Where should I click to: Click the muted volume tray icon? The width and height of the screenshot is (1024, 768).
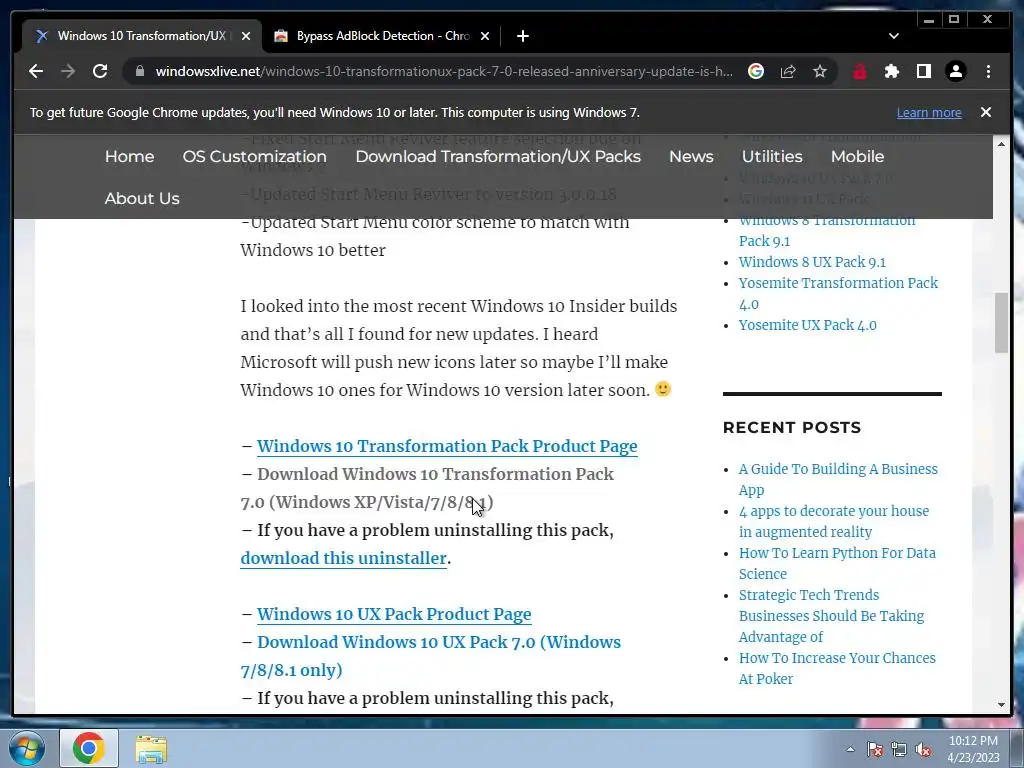[923, 750]
